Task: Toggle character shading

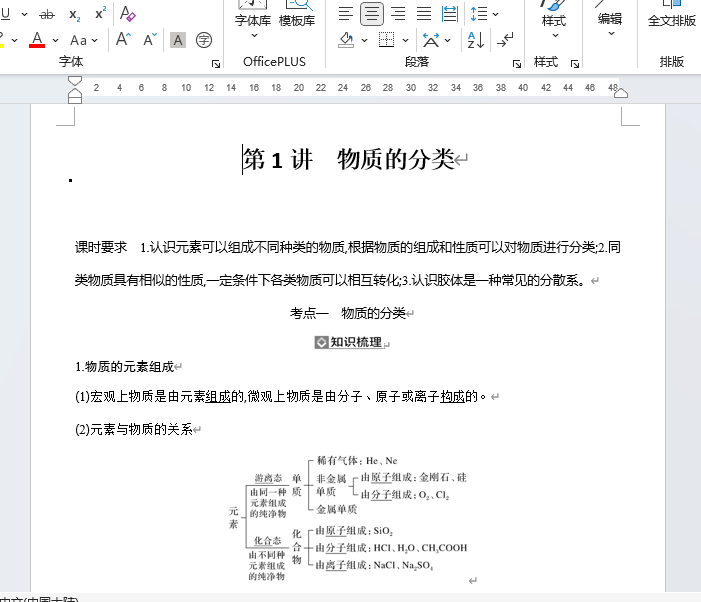Action: (178, 40)
